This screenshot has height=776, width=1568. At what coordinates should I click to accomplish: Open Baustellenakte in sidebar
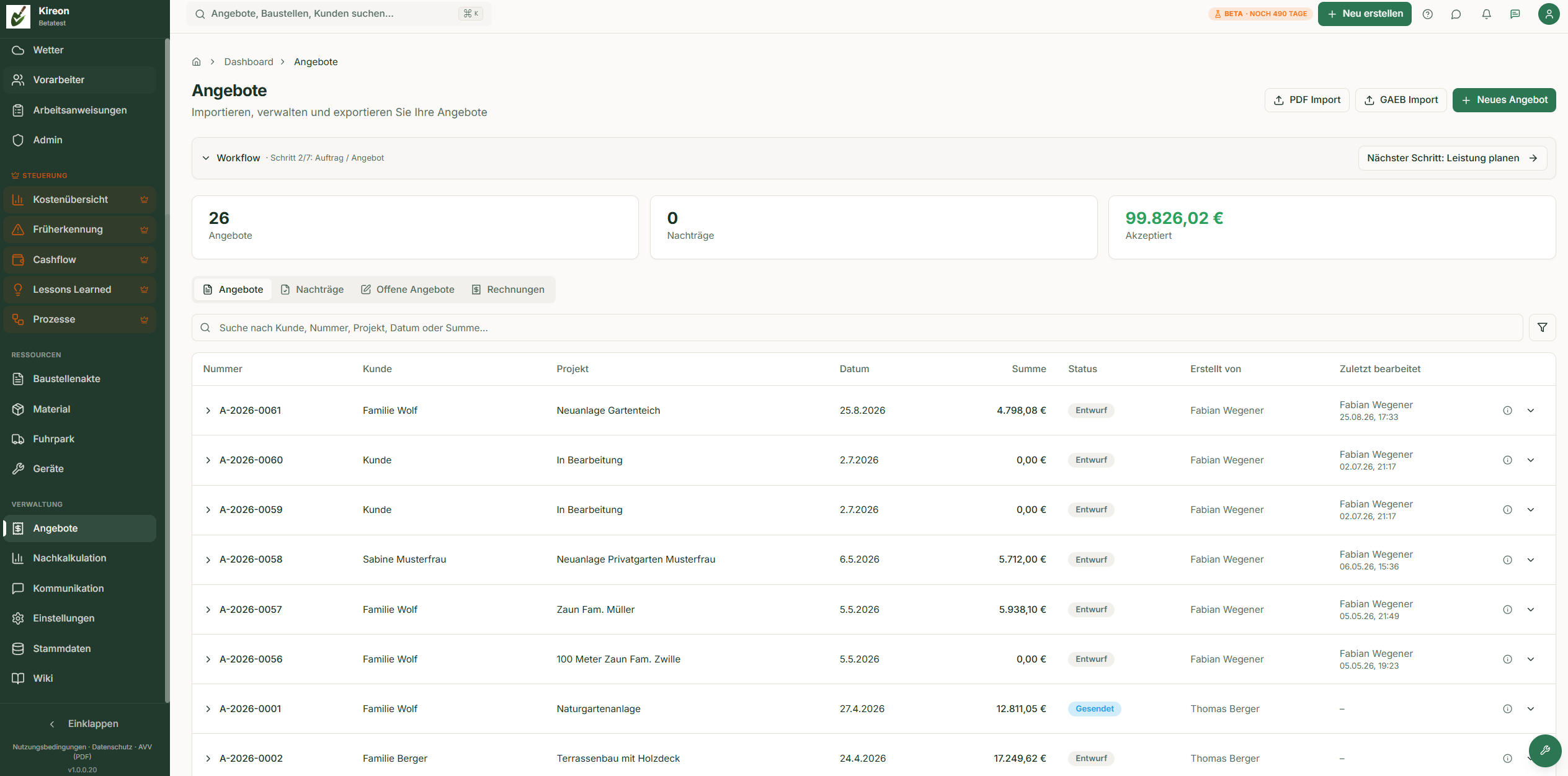79,379
